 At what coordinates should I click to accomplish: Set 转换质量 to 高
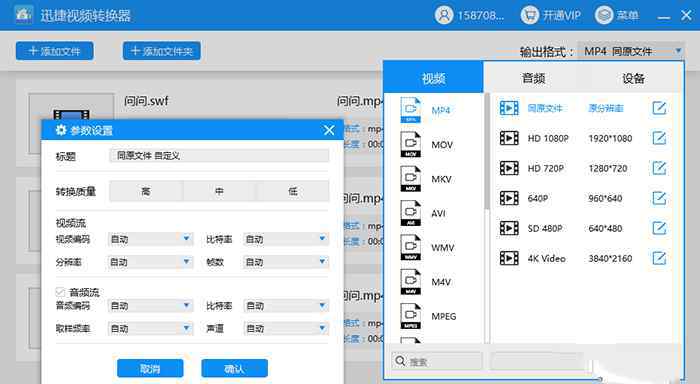[x=146, y=191]
